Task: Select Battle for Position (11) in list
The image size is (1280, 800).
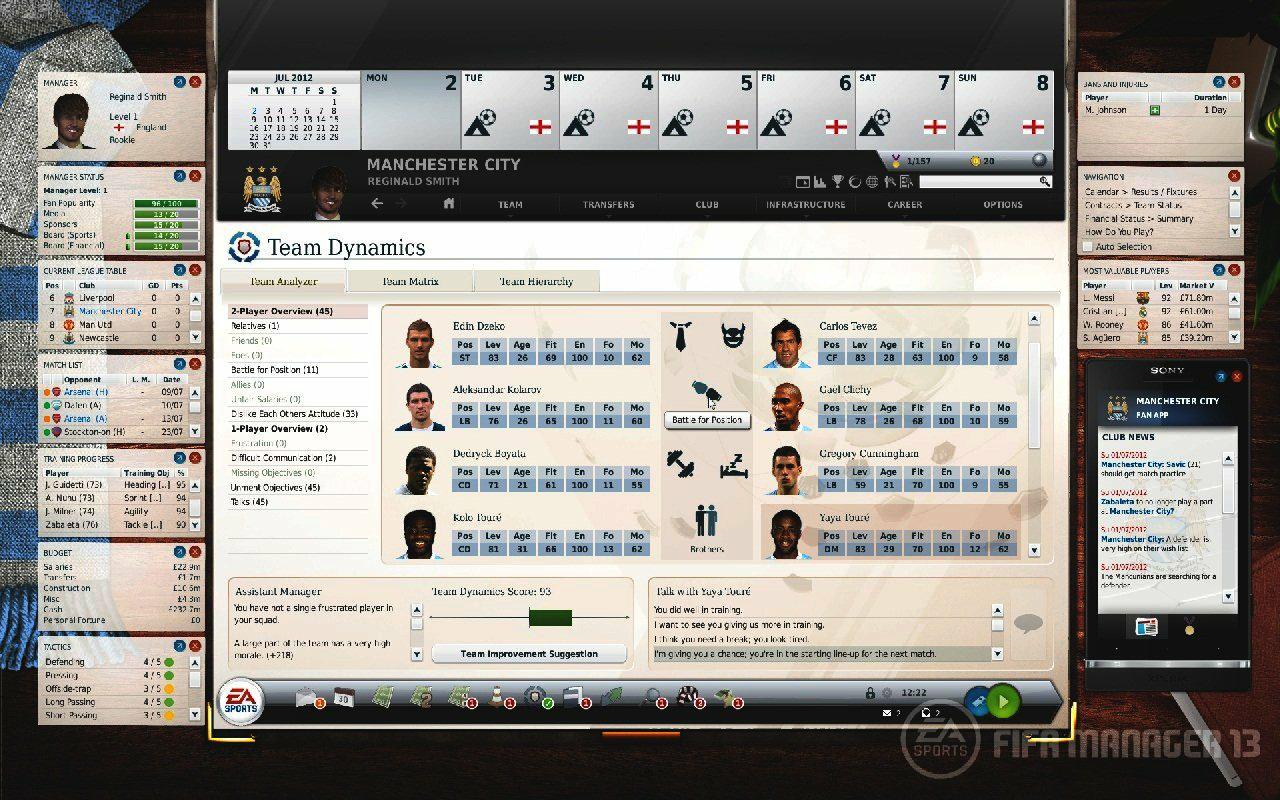Action: 274,370
